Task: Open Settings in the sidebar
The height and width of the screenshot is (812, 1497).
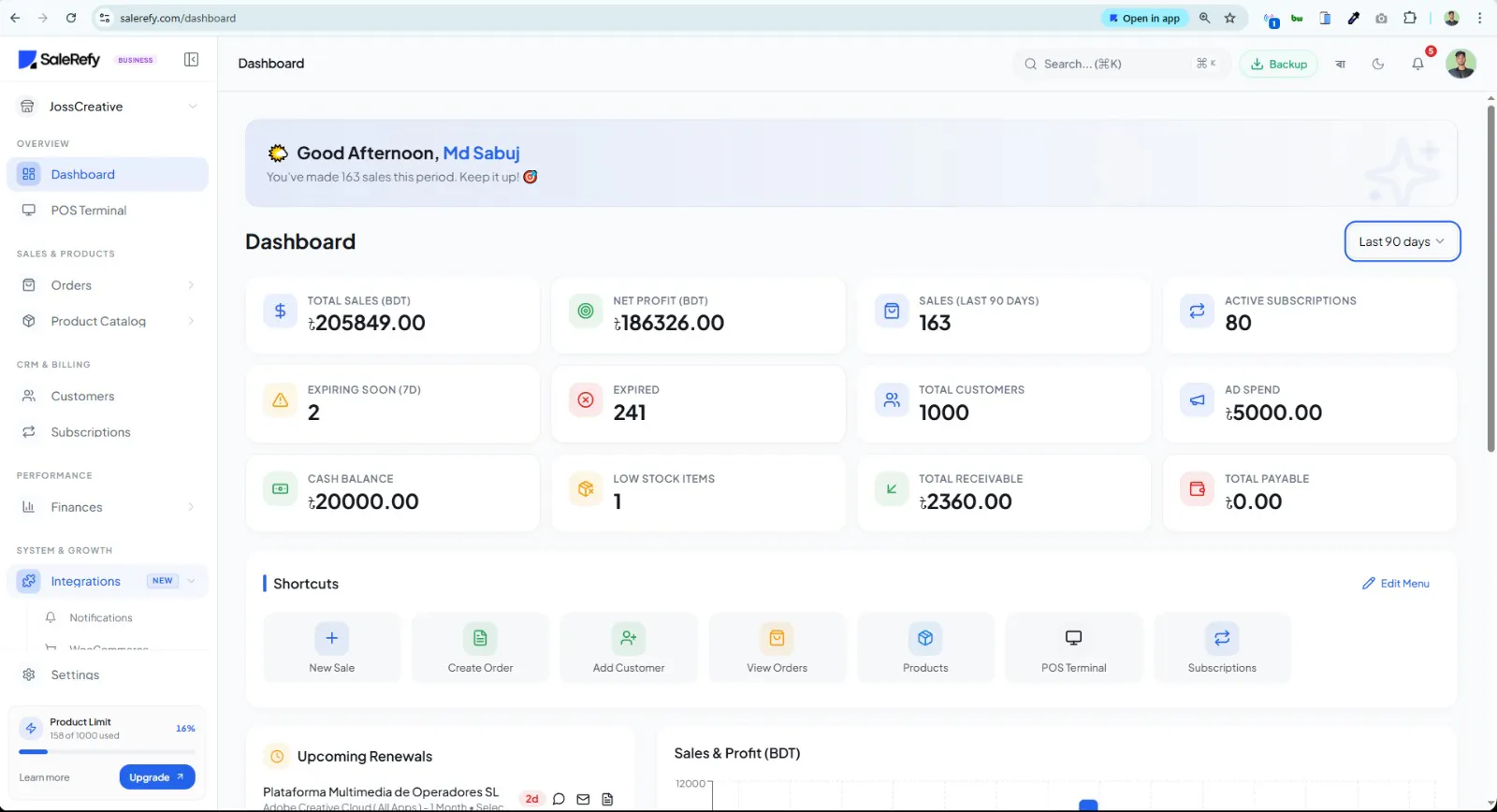Action: click(x=108, y=674)
